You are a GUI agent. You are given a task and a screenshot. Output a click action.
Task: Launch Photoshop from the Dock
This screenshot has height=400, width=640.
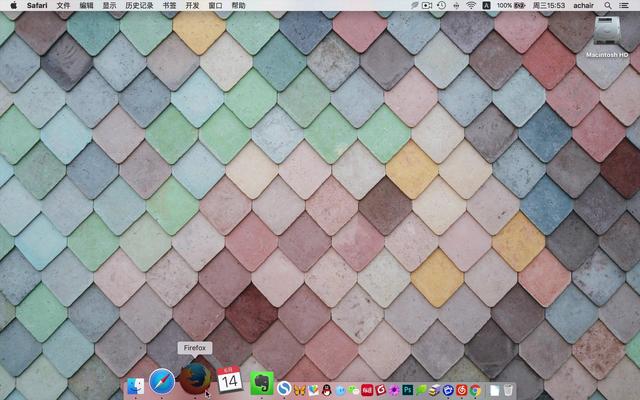[408, 390]
